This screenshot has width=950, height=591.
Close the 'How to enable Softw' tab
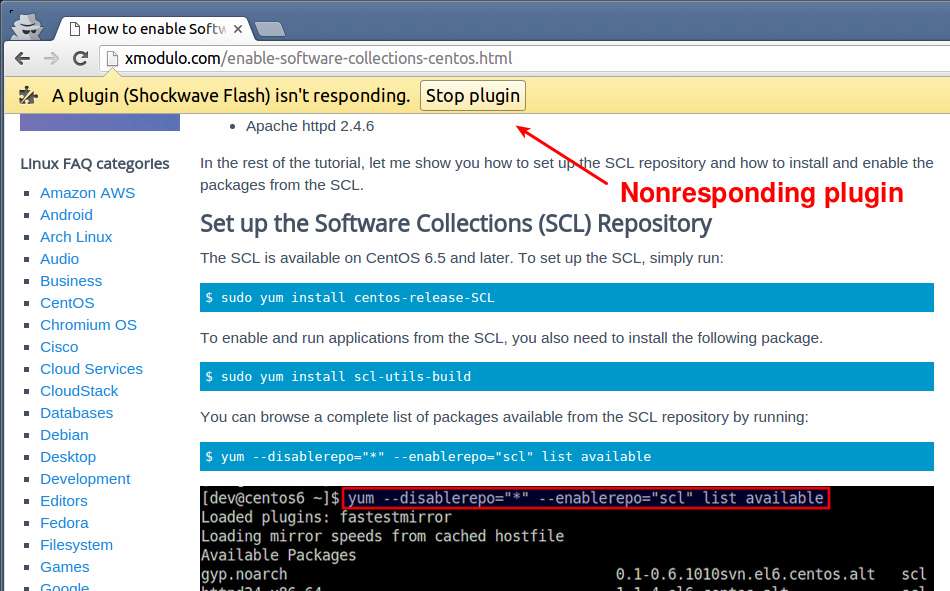pos(238,28)
